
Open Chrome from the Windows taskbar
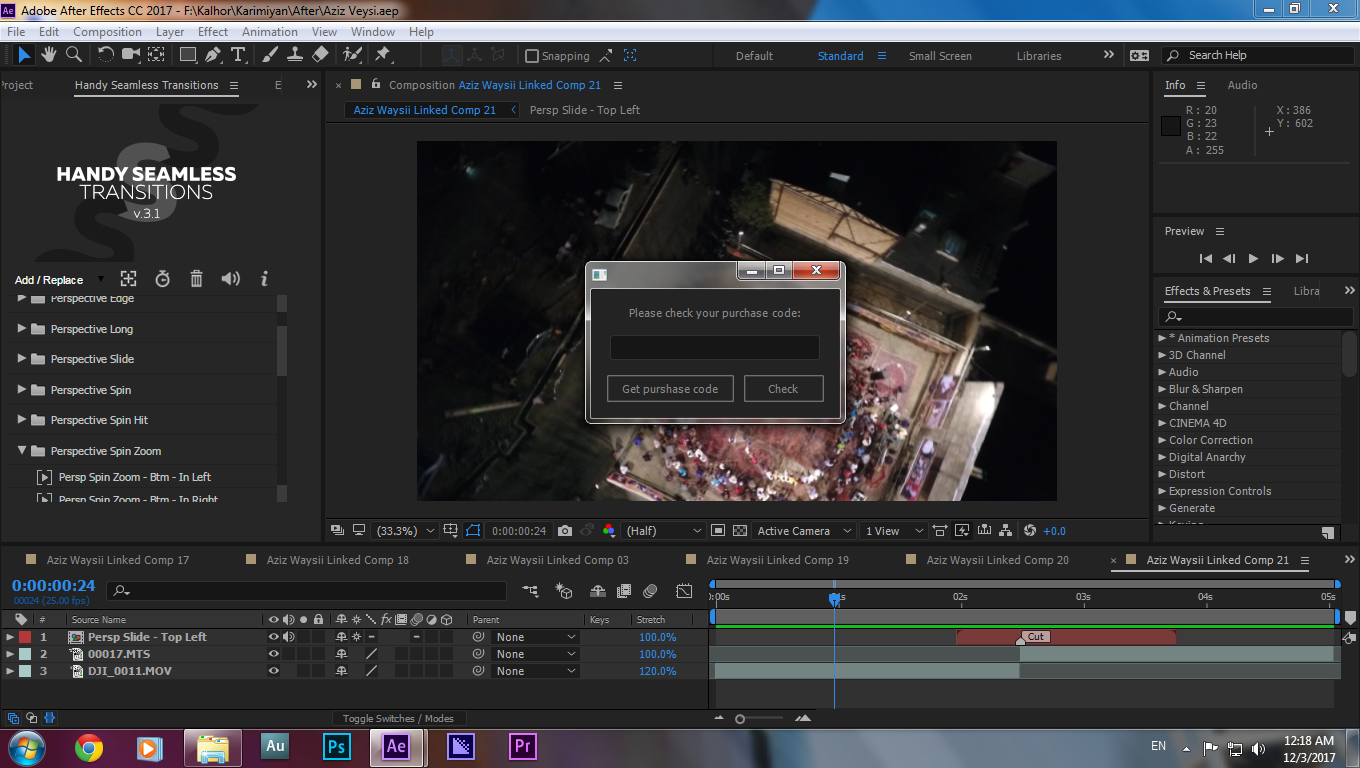pos(88,747)
